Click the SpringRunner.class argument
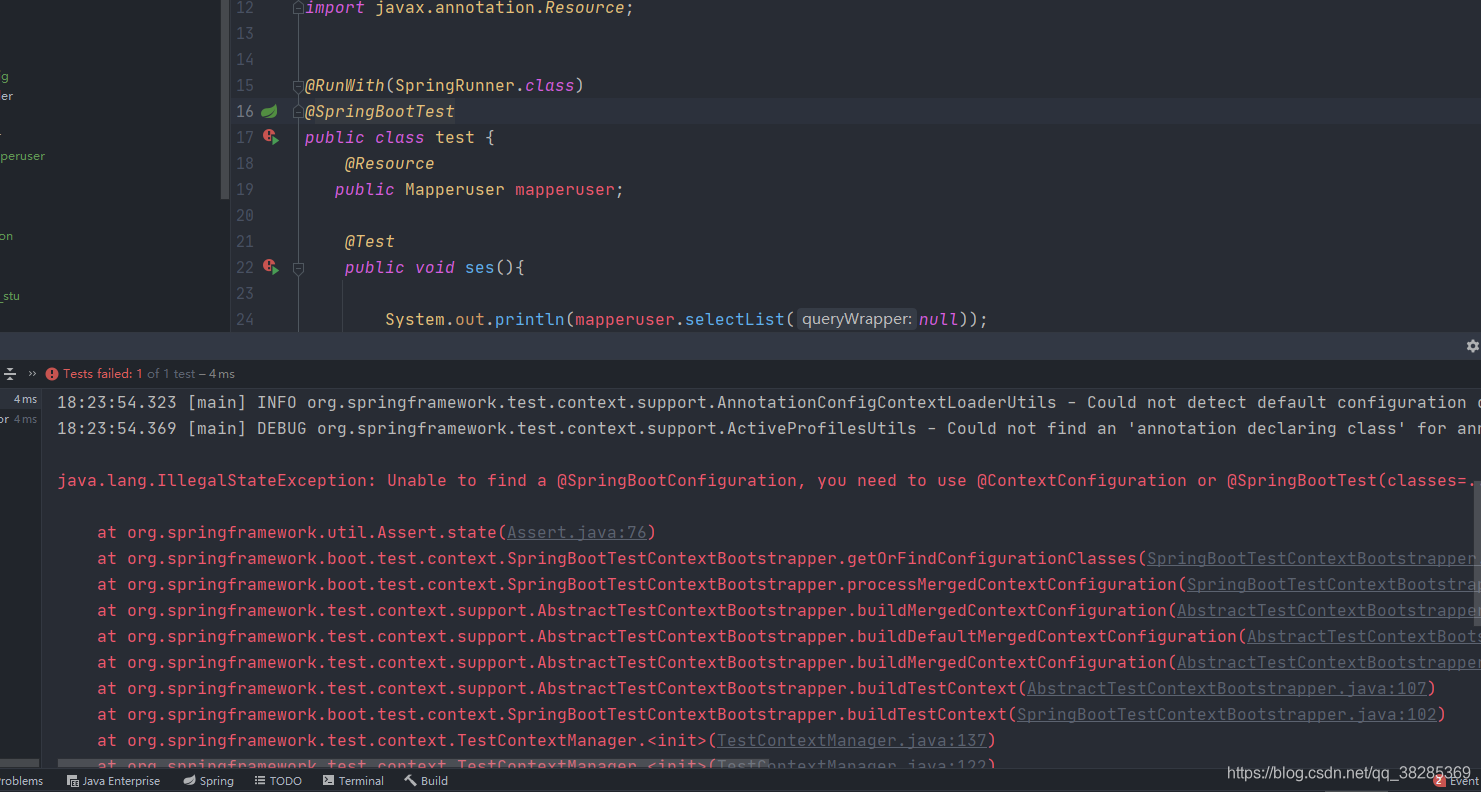 tap(485, 86)
